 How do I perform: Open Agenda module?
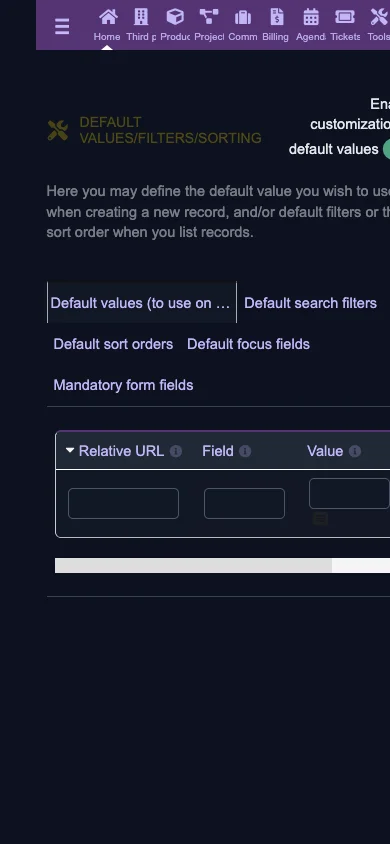coord(310,25)
